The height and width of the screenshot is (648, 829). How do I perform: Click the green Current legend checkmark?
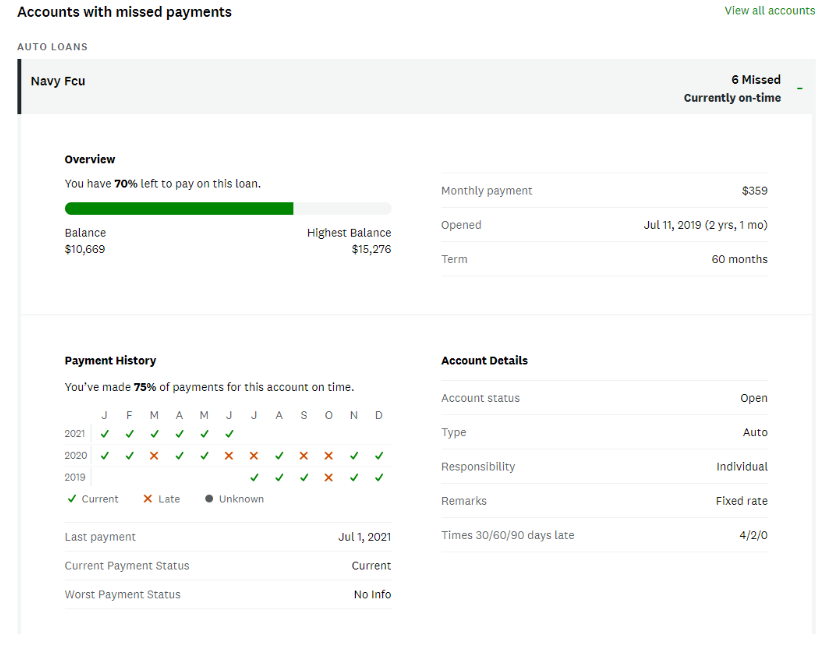pos(71,499)
